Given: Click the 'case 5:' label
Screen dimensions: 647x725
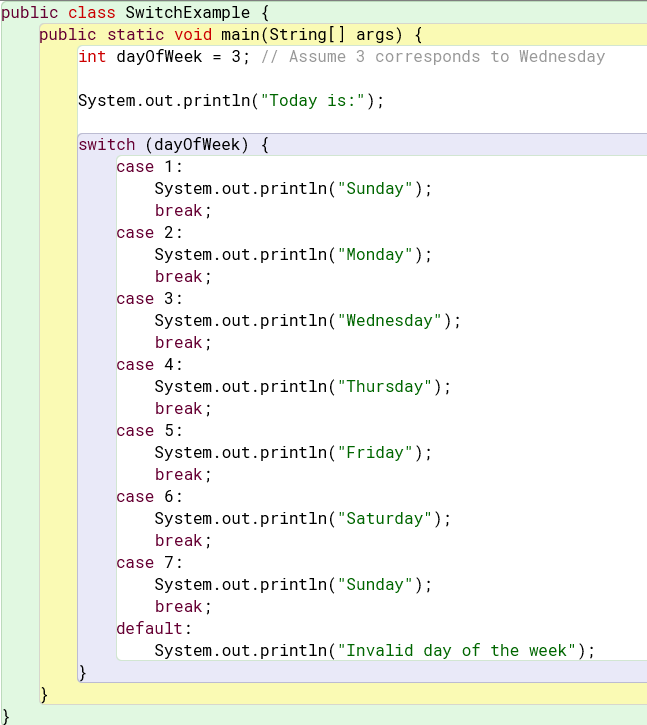Looking at the screenshot, I should (x=149, y=430).
